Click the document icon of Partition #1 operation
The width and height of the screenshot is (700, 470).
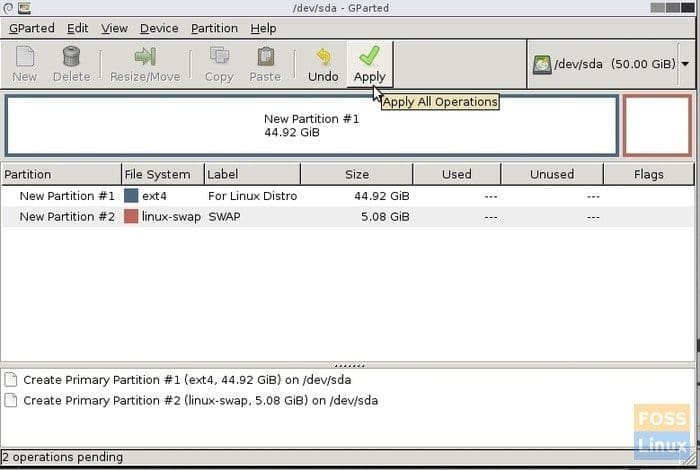[x=11, y=380]
